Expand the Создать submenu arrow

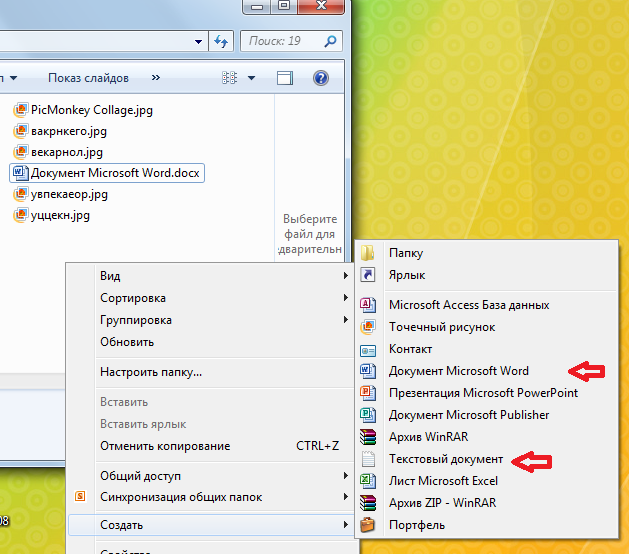tap(345, 525)
